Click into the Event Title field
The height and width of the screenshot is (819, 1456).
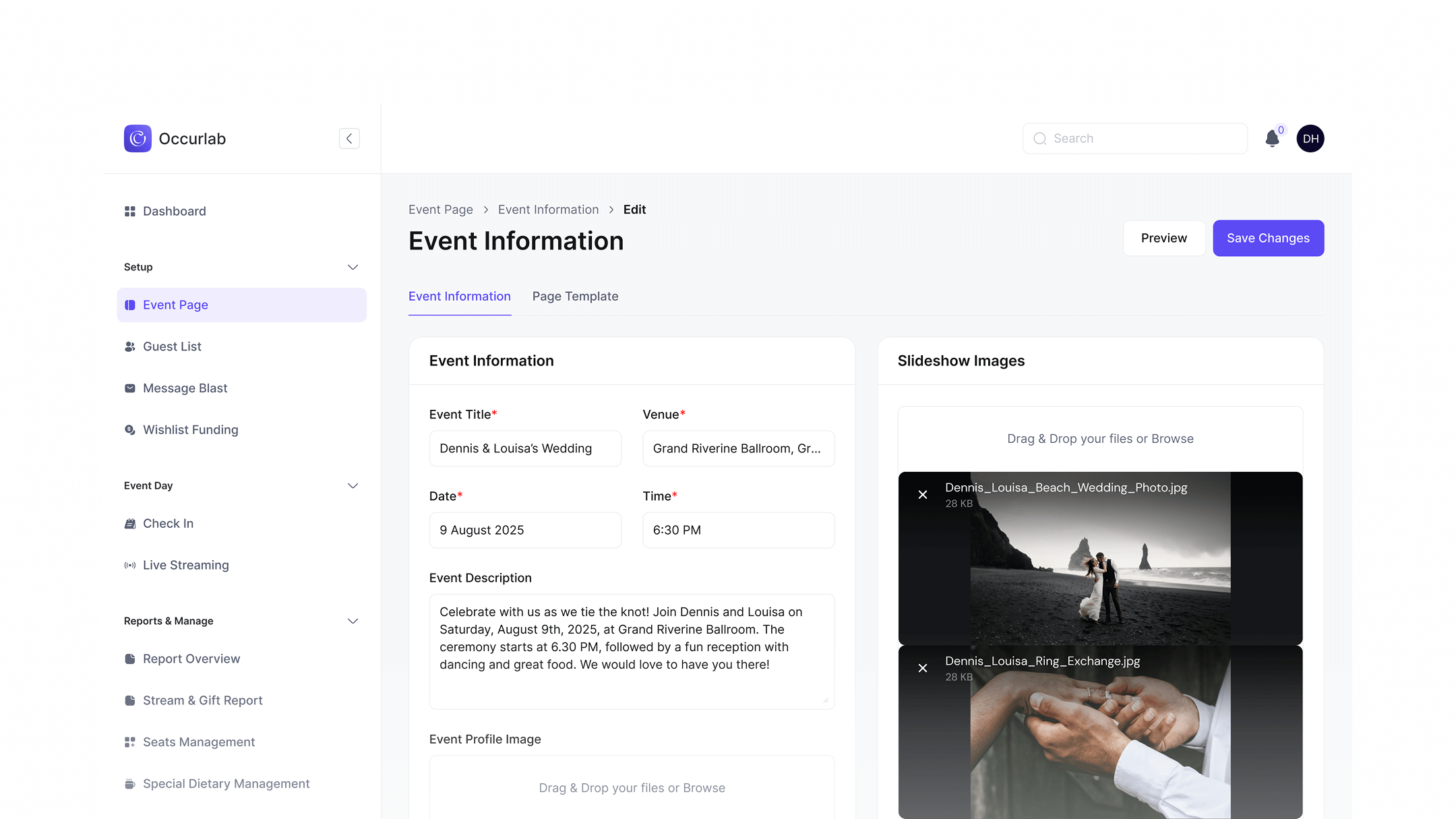pyautogui.click(x=525, y=449)
